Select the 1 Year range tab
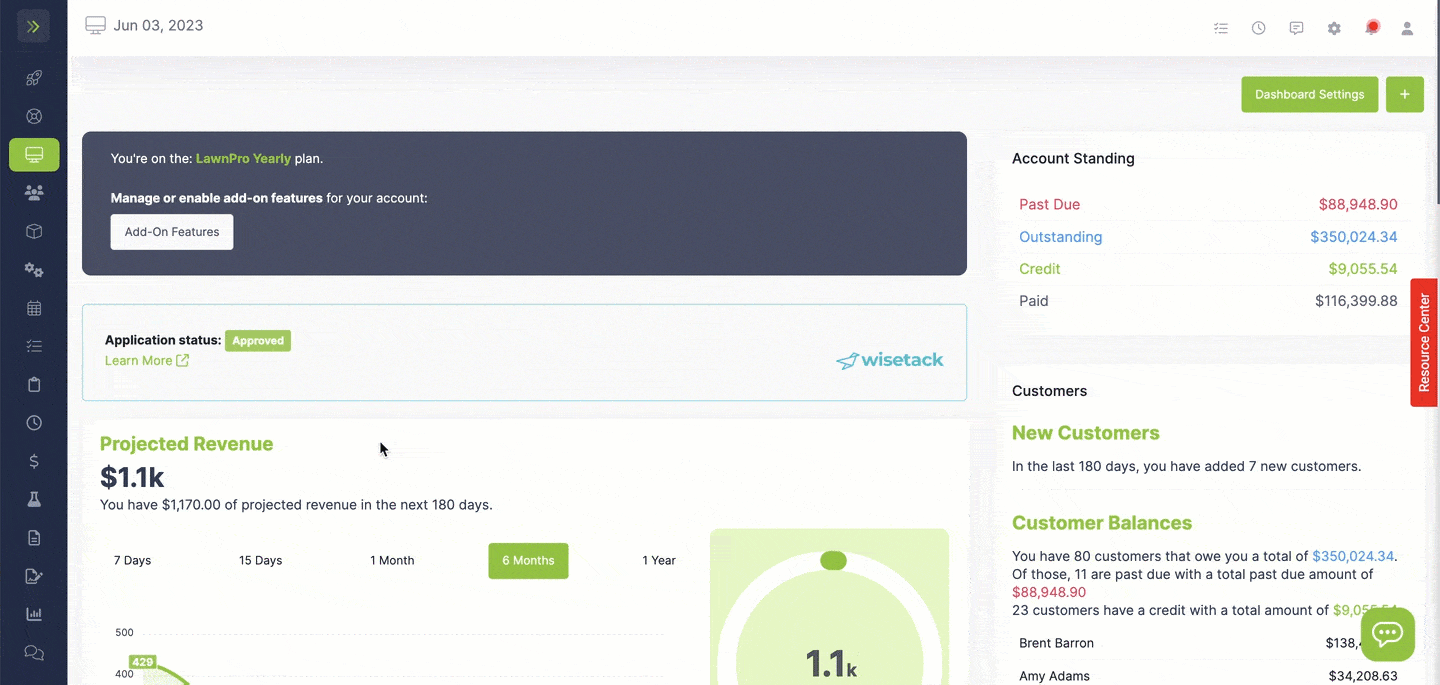 pos(659,560)
